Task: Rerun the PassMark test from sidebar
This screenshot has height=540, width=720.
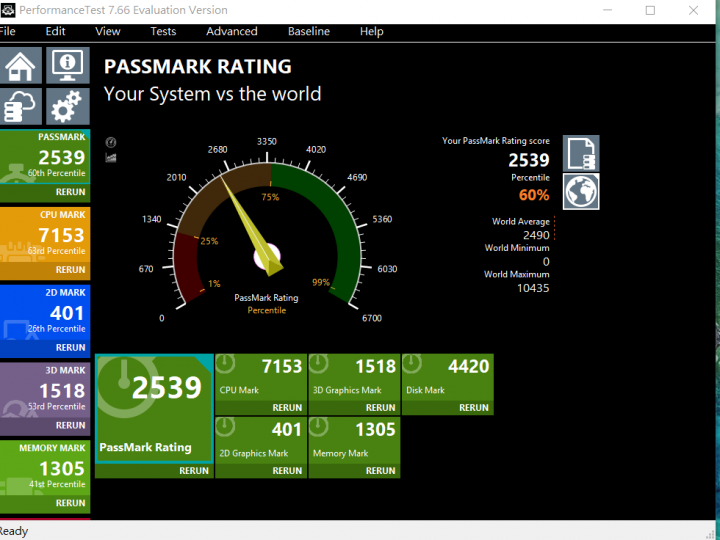Action: pos(70,192)
